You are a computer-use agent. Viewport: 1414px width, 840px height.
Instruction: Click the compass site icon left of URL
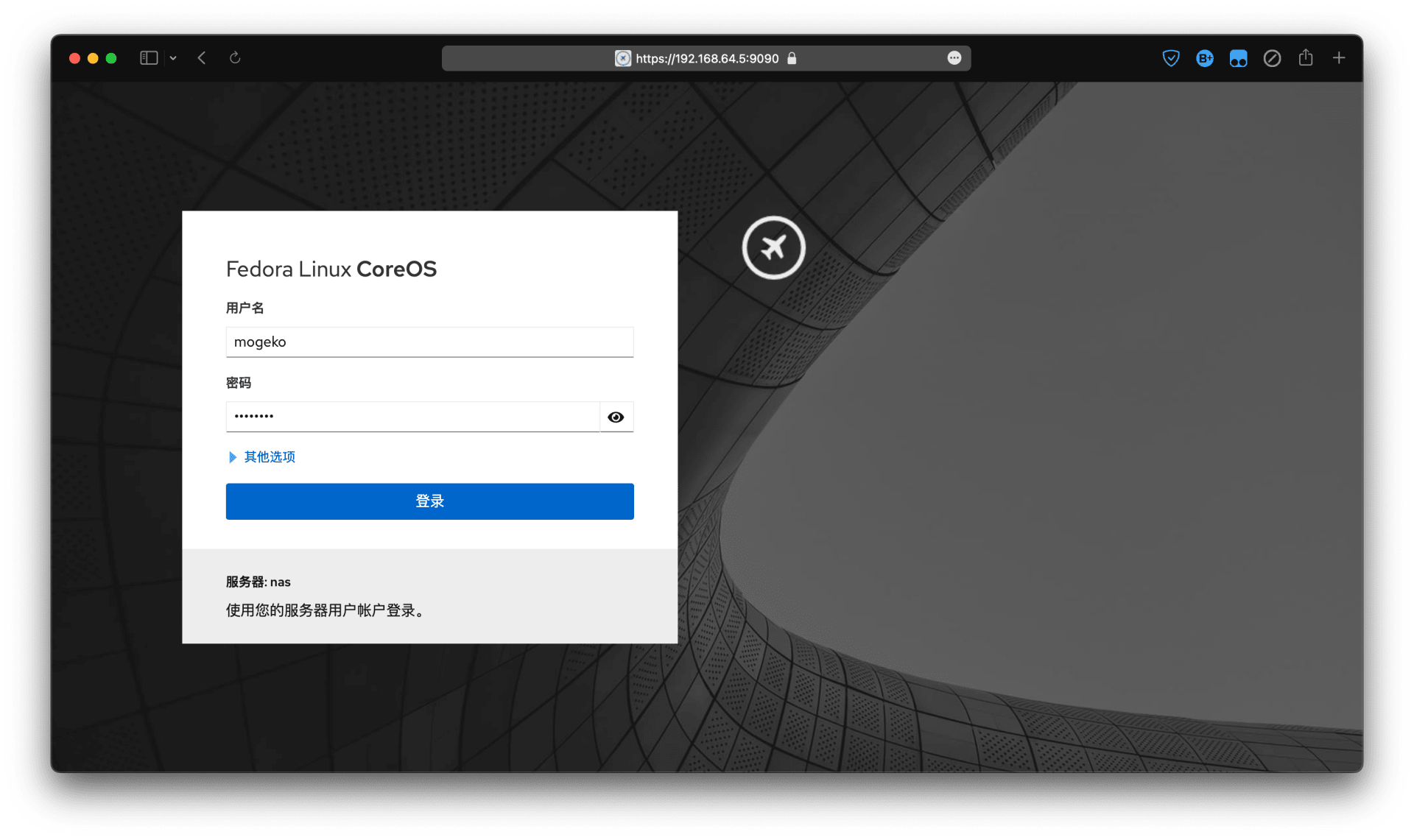point(623,59)
